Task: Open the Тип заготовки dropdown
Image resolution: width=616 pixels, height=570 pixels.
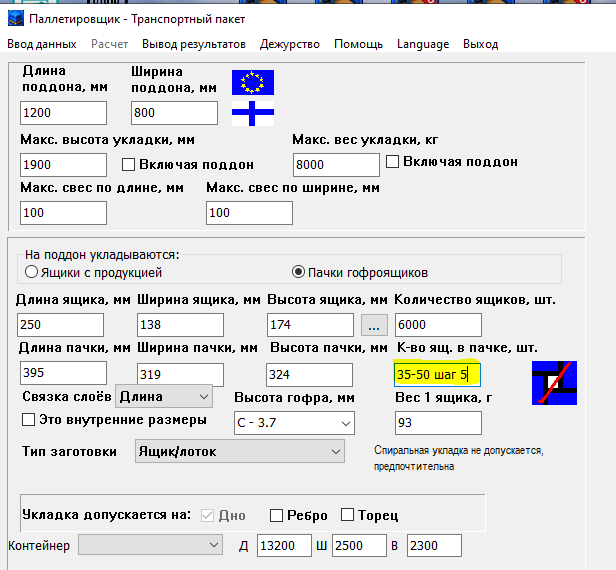Action: 240,451
